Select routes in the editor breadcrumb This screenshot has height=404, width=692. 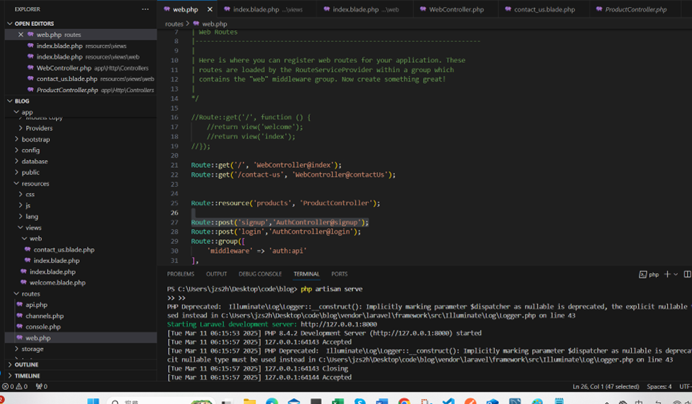click(x=174, y=24)
